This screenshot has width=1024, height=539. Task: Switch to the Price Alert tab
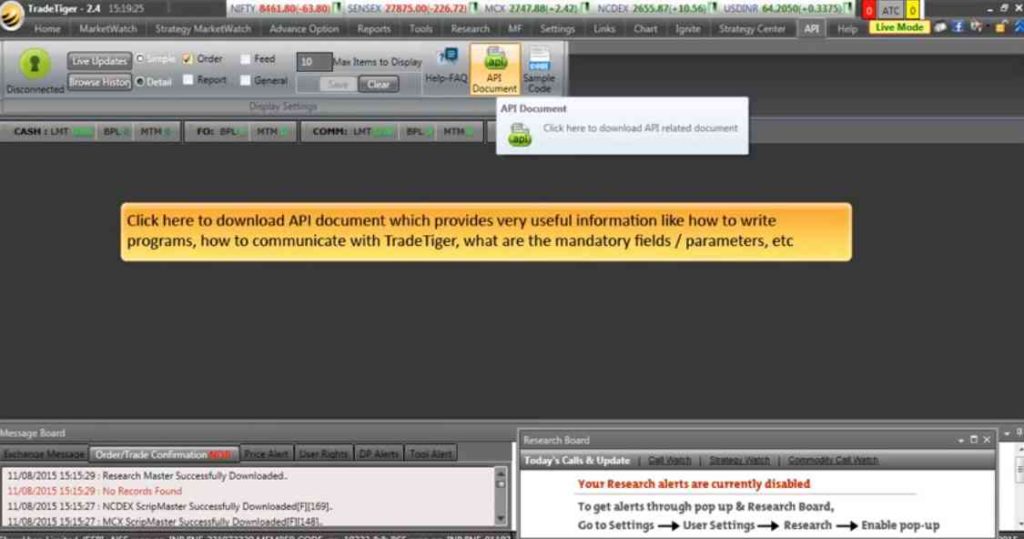coord(266,454)
